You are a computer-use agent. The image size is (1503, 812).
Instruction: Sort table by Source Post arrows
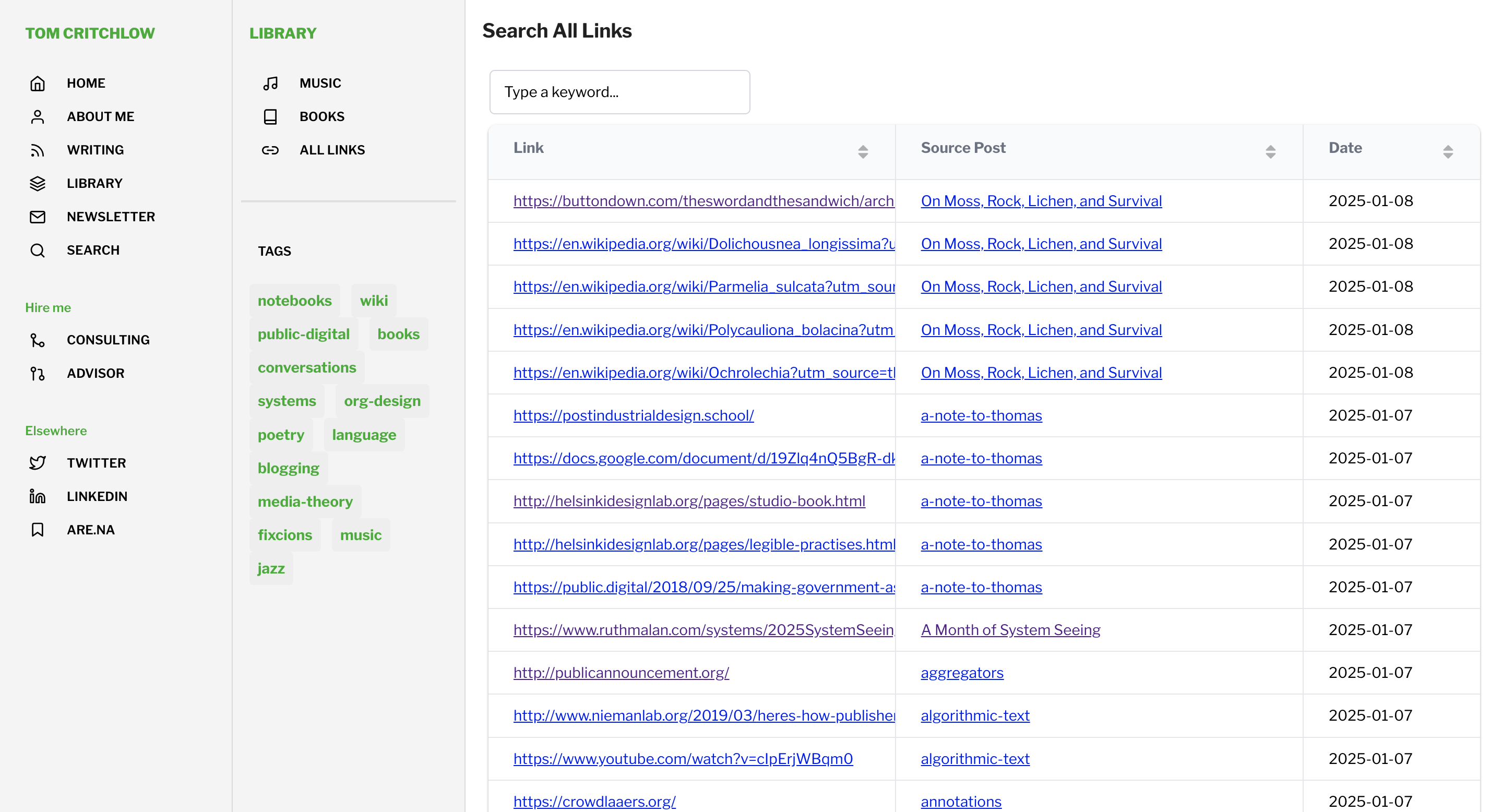point(1270,152)
